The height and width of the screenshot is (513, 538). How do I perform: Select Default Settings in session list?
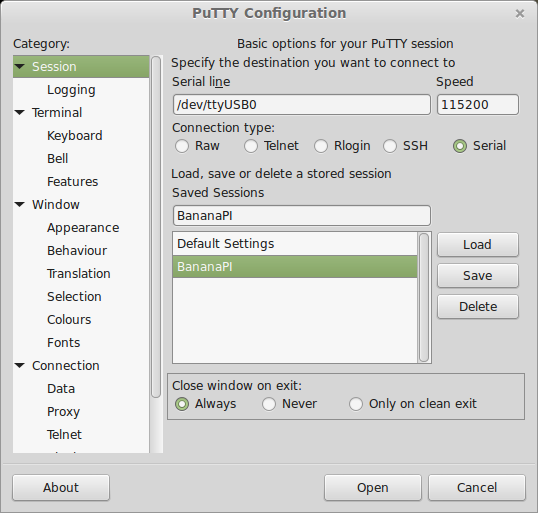click(295, 244)
